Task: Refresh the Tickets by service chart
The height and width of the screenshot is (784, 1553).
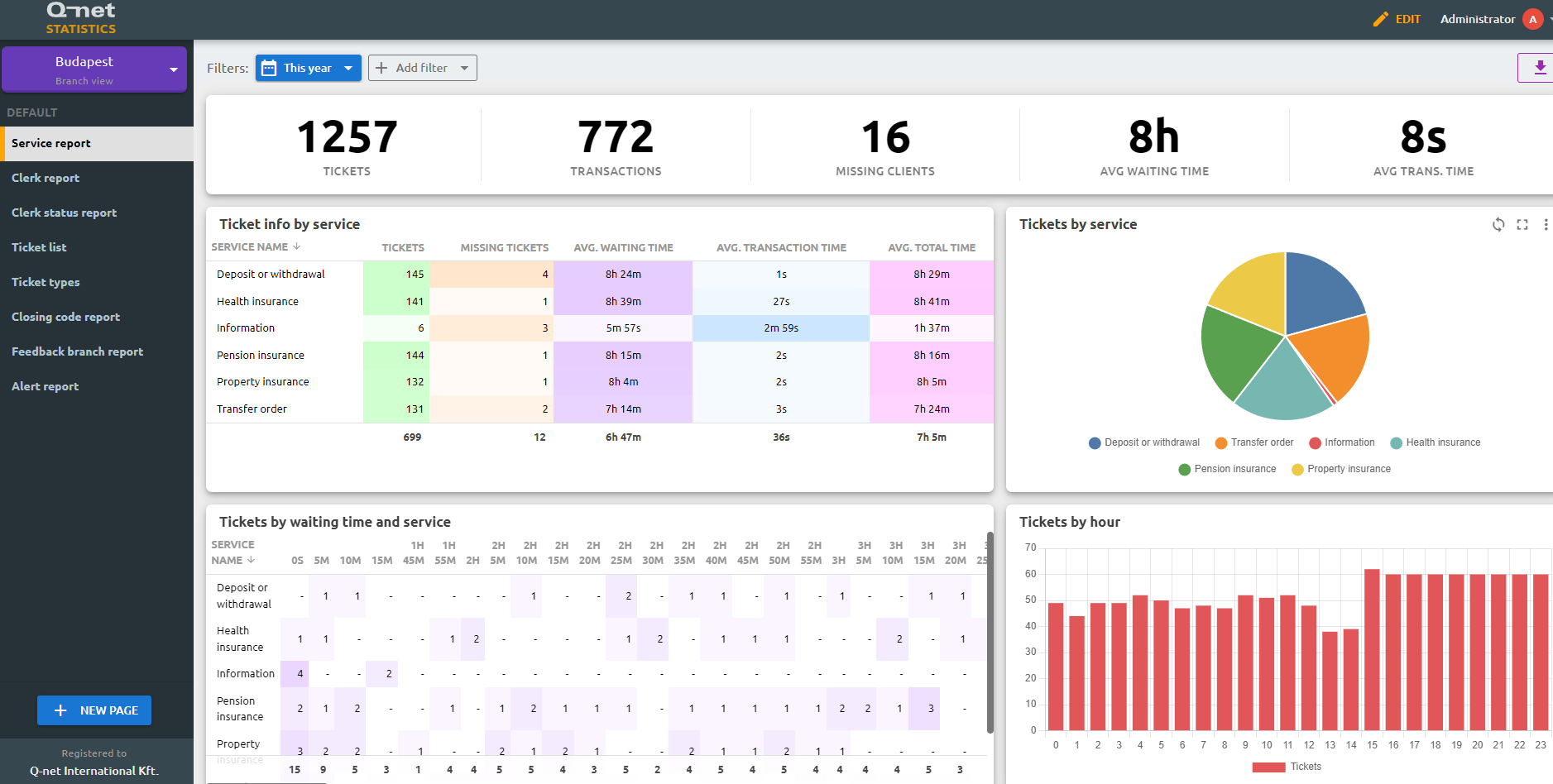Action: pyautogui.click(x=1498, y=224)
